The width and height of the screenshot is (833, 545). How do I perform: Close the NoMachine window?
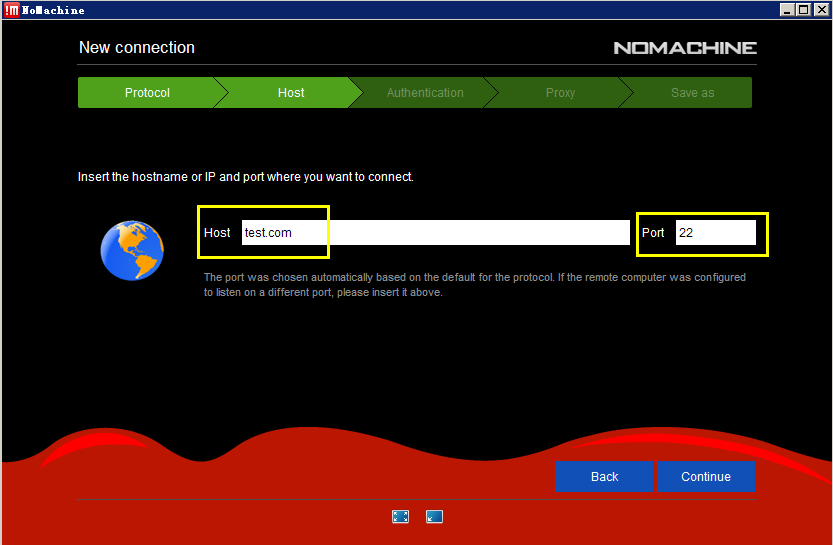click(x=821, y=10)
